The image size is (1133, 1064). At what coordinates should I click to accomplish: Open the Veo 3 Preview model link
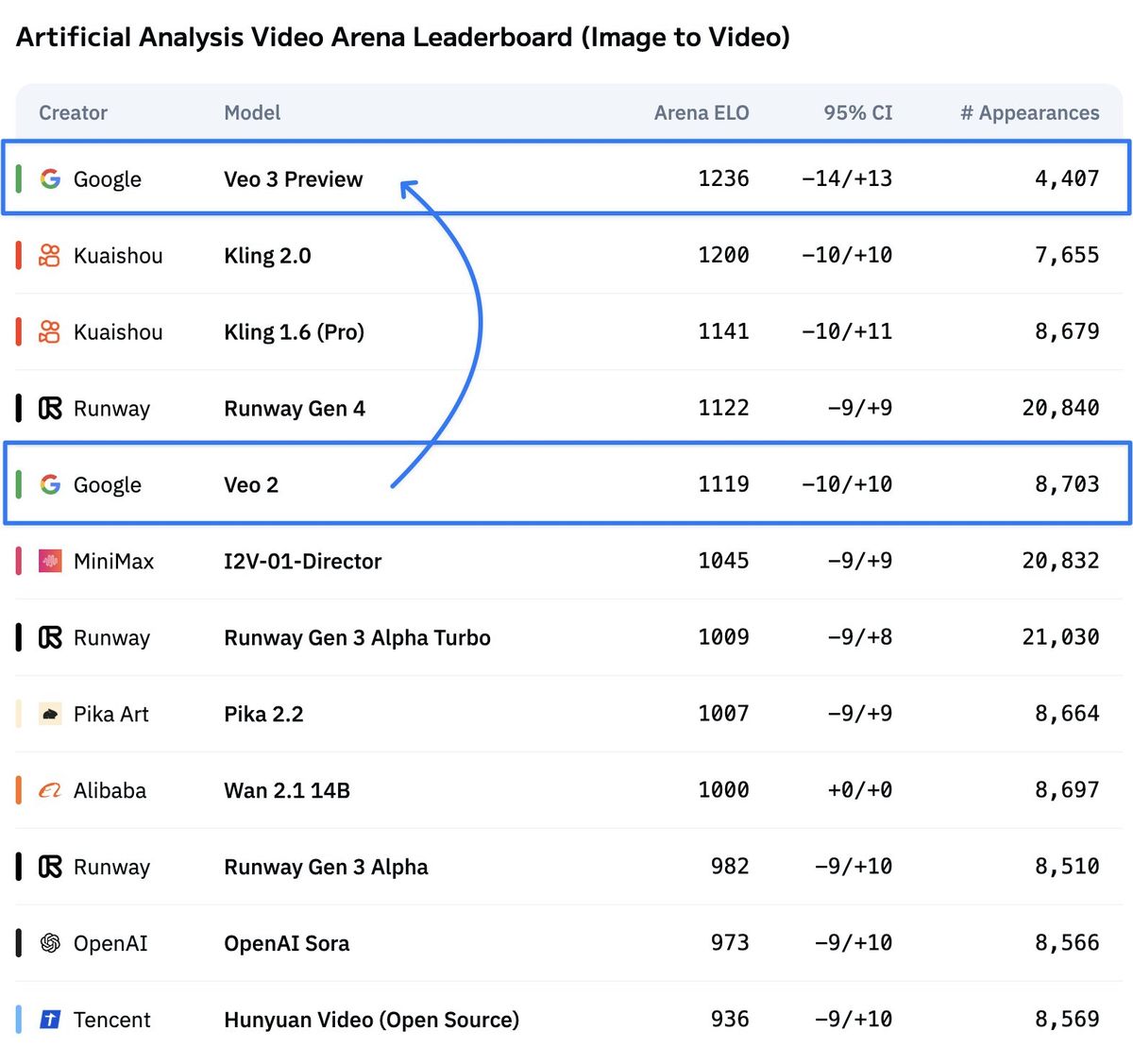point(293,178)
